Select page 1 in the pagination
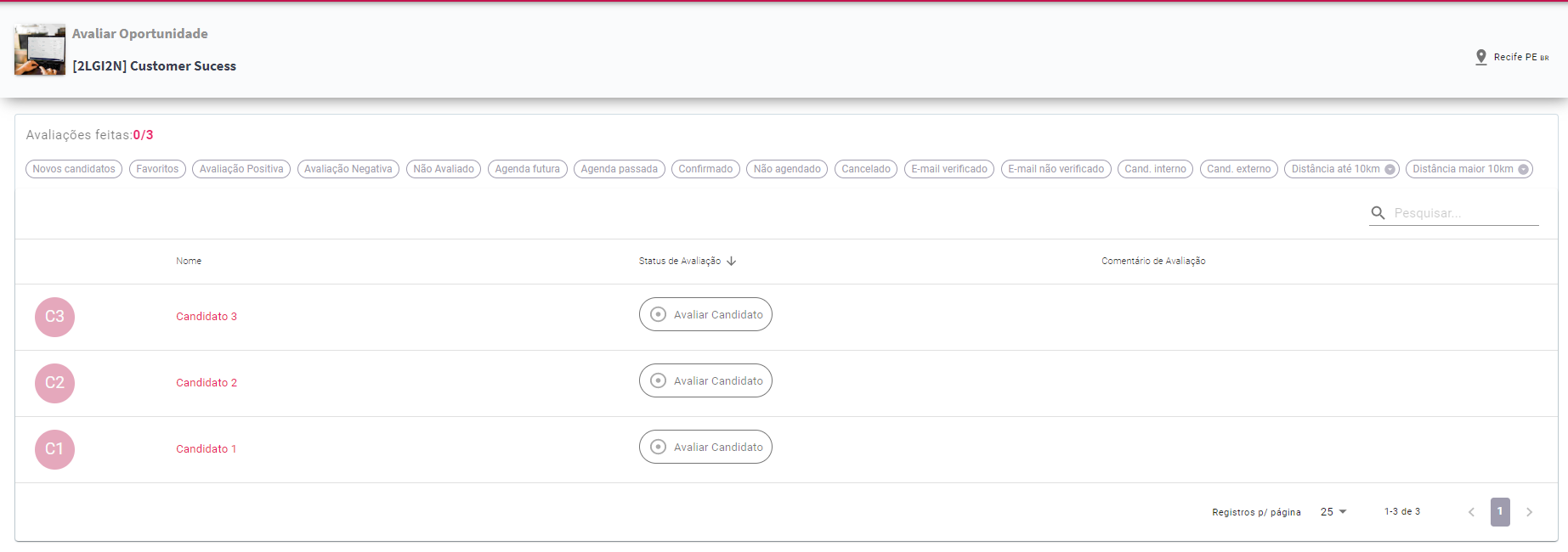1568x552 pixels. tap(1500, 512)
